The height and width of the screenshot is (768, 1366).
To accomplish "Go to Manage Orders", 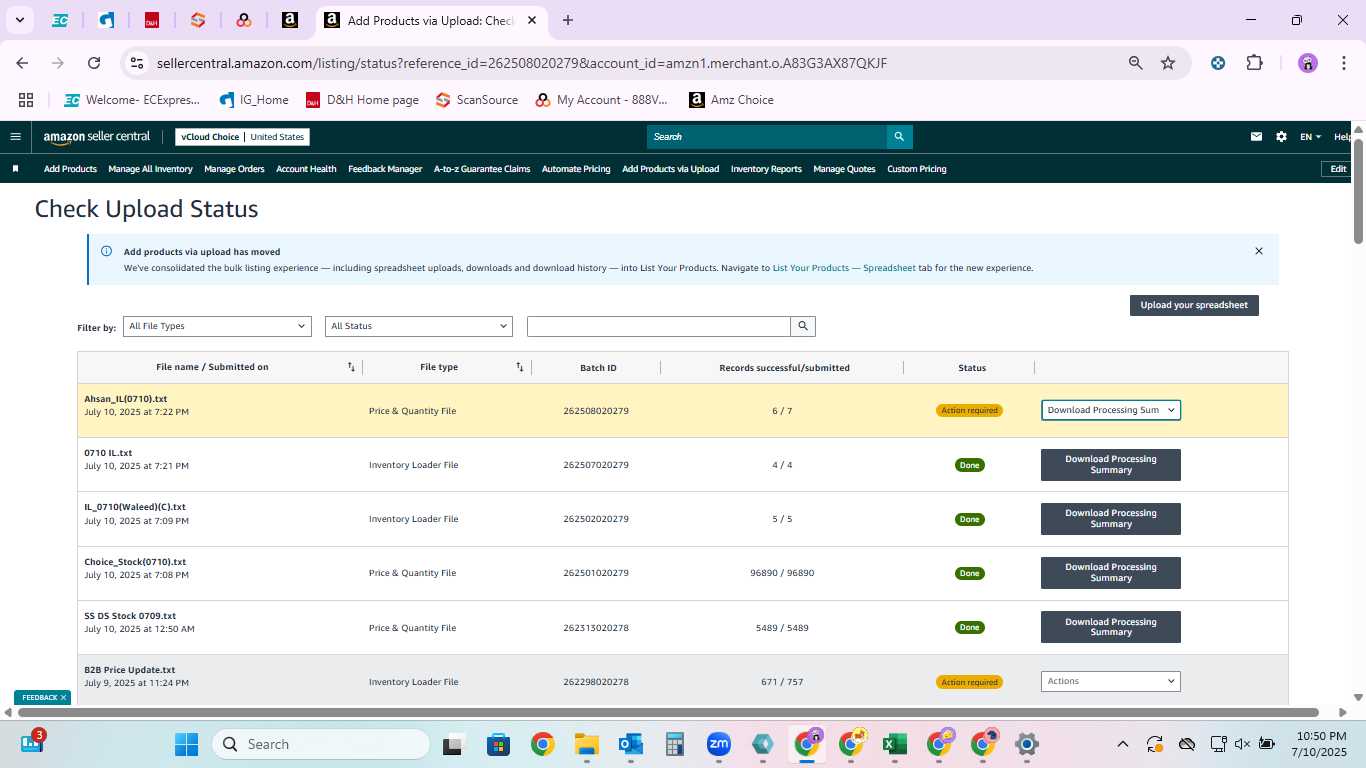I will 234,169.
